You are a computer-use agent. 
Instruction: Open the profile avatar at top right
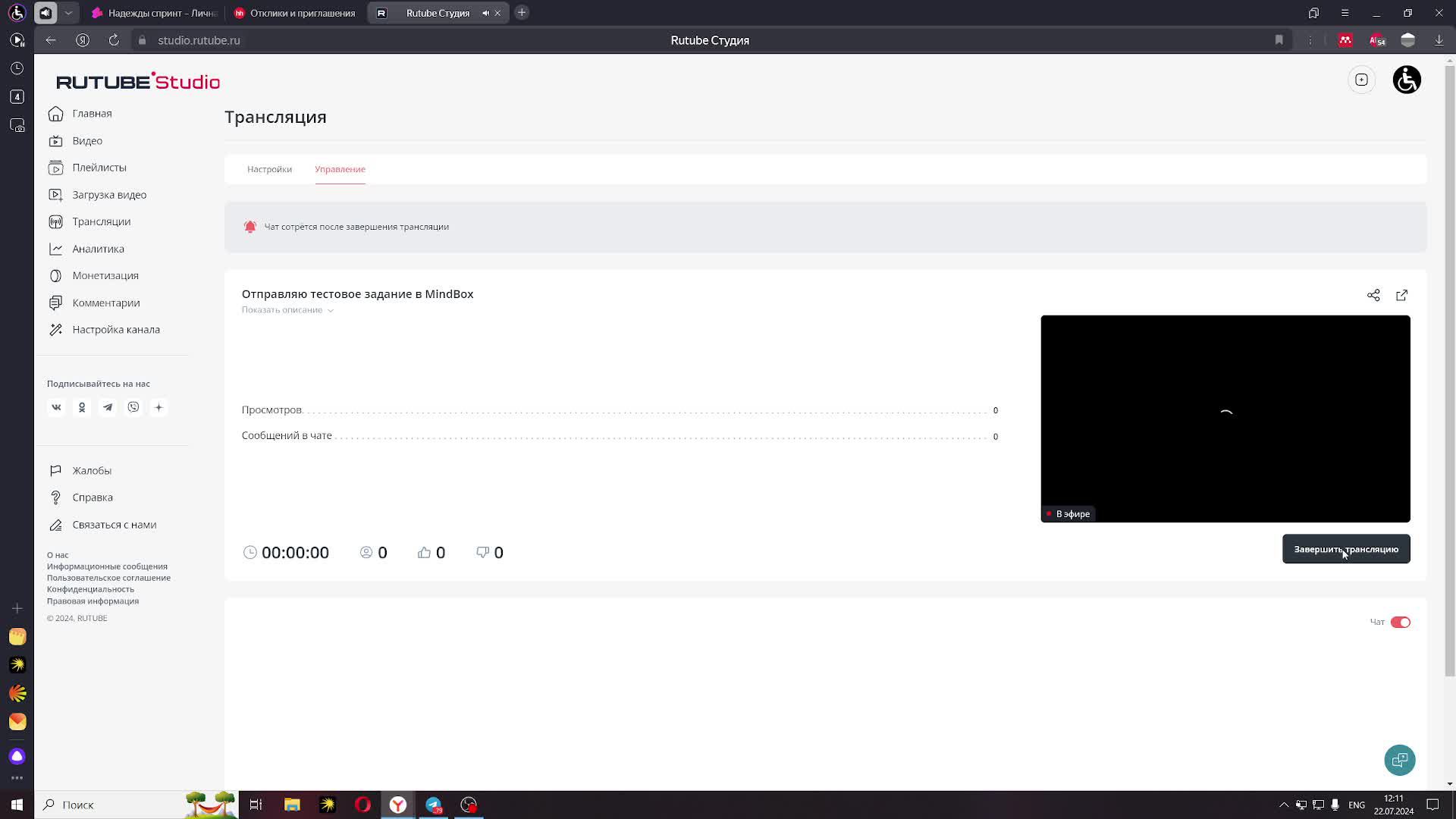pyautogui.click(x=1407, y=80)
